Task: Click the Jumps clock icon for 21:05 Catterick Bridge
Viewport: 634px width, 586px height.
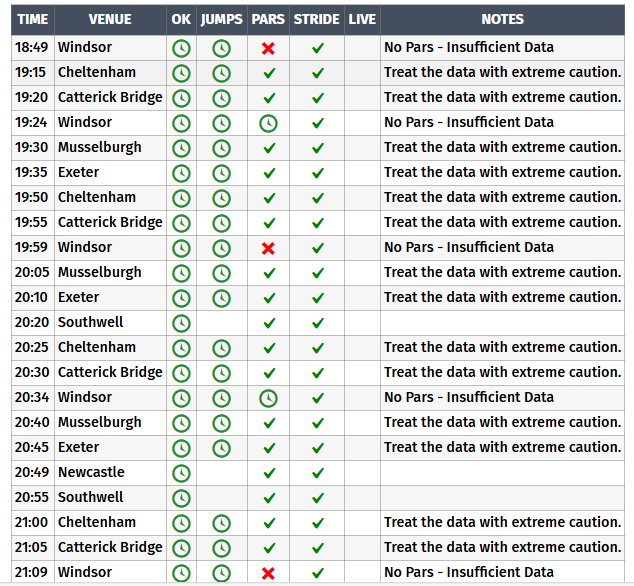Action: (x=221, y=548)
